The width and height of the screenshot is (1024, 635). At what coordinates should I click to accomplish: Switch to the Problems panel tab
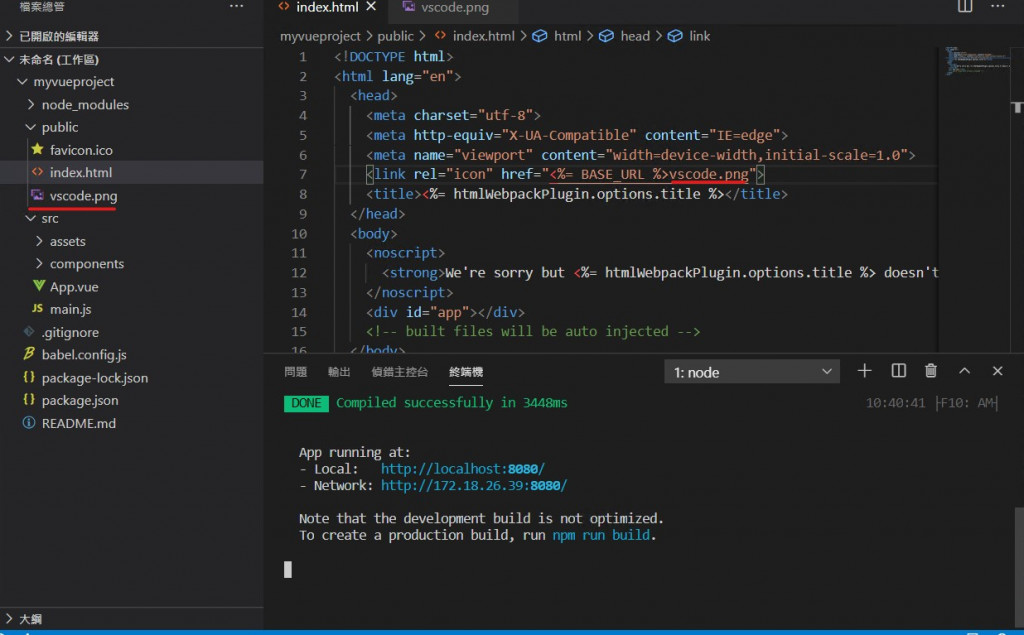coord(295,372)
